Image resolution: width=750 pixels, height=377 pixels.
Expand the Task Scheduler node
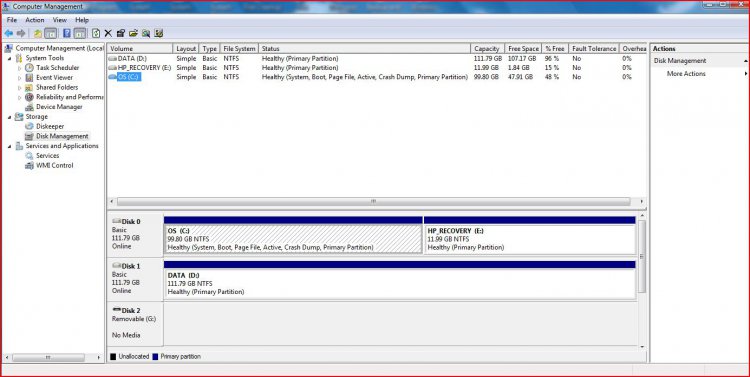pyautogui.click(x=20, y=68)
